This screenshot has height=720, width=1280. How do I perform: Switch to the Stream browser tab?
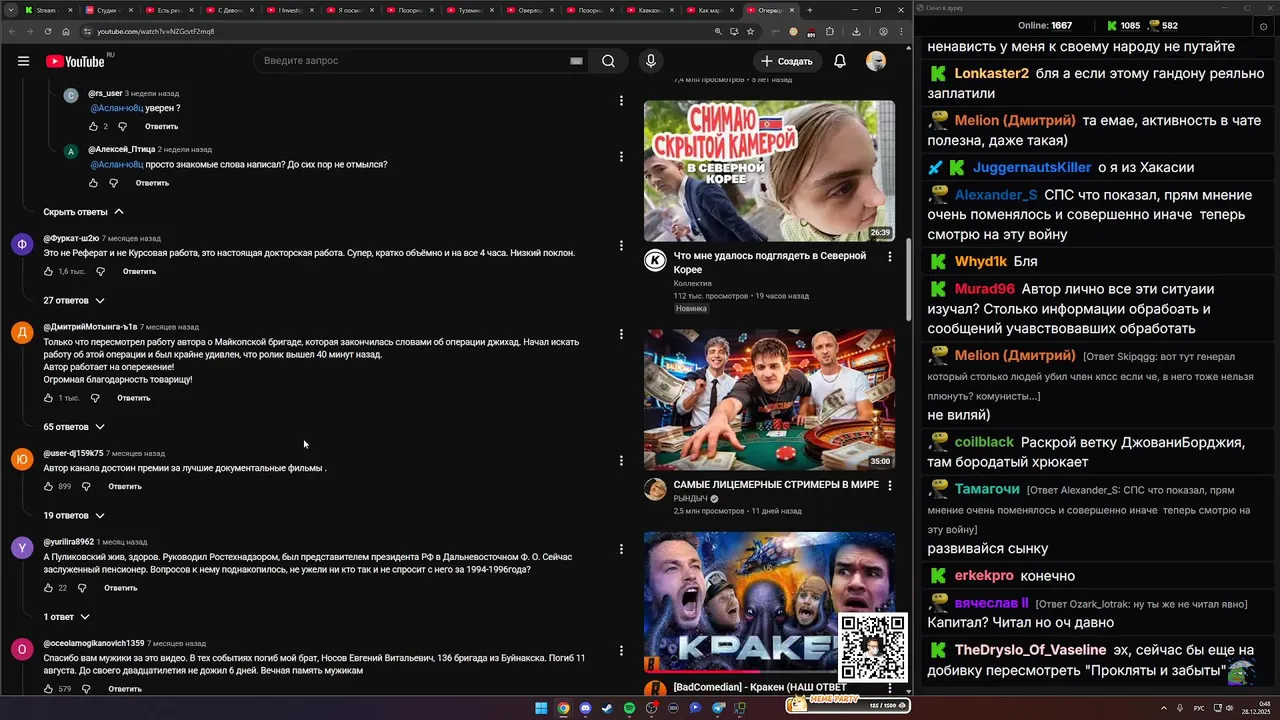47,10
